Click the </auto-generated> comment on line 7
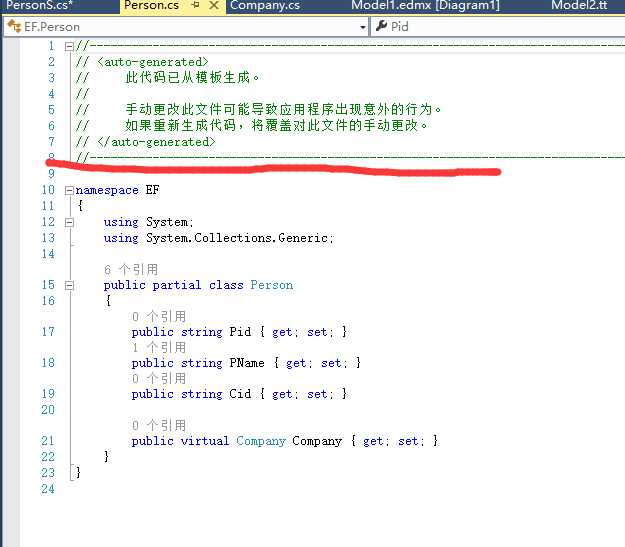Viewport: 625px width, 547px height. [156, 142]
